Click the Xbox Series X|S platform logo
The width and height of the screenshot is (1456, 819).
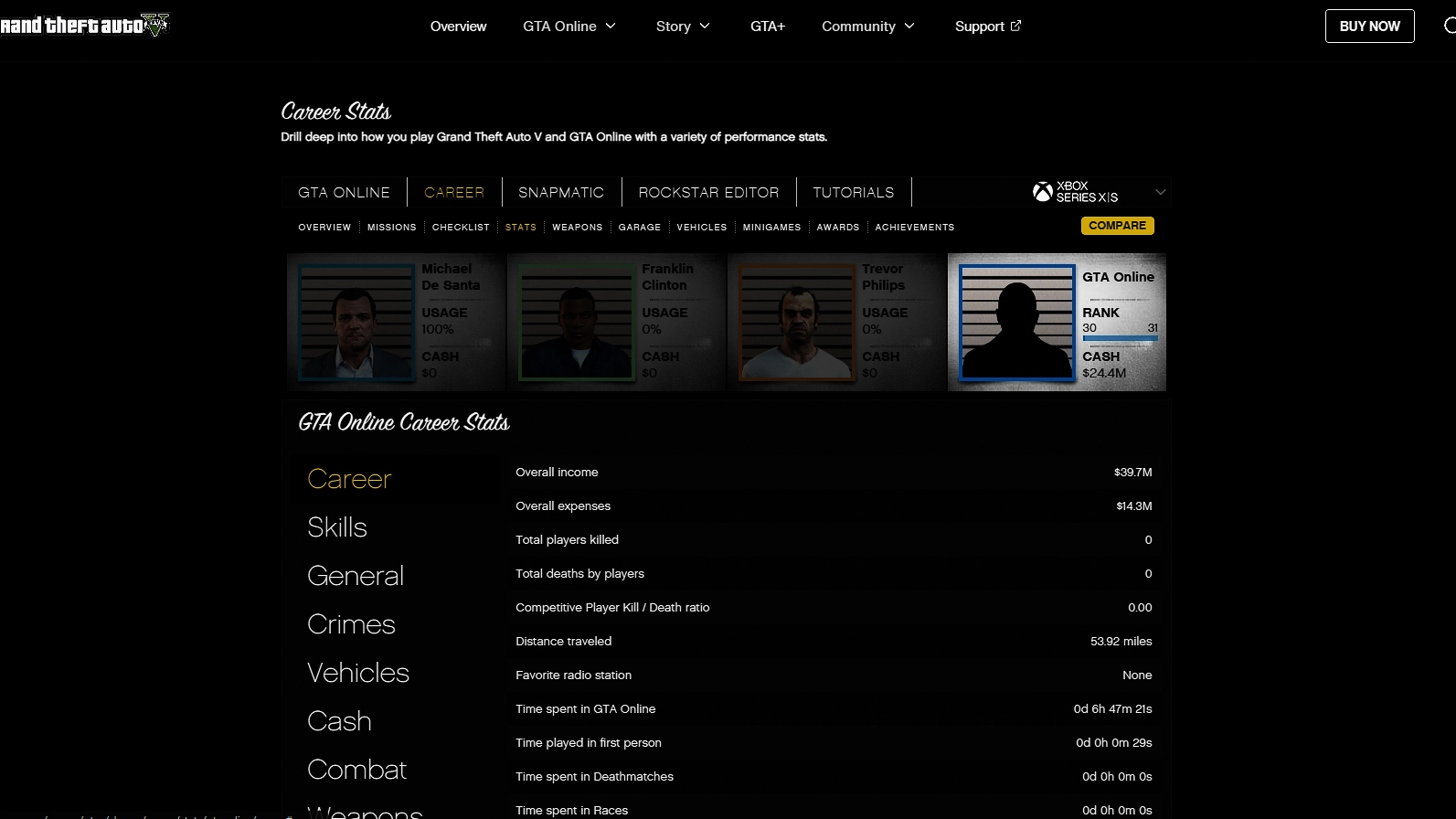[x=1076, y=192]
